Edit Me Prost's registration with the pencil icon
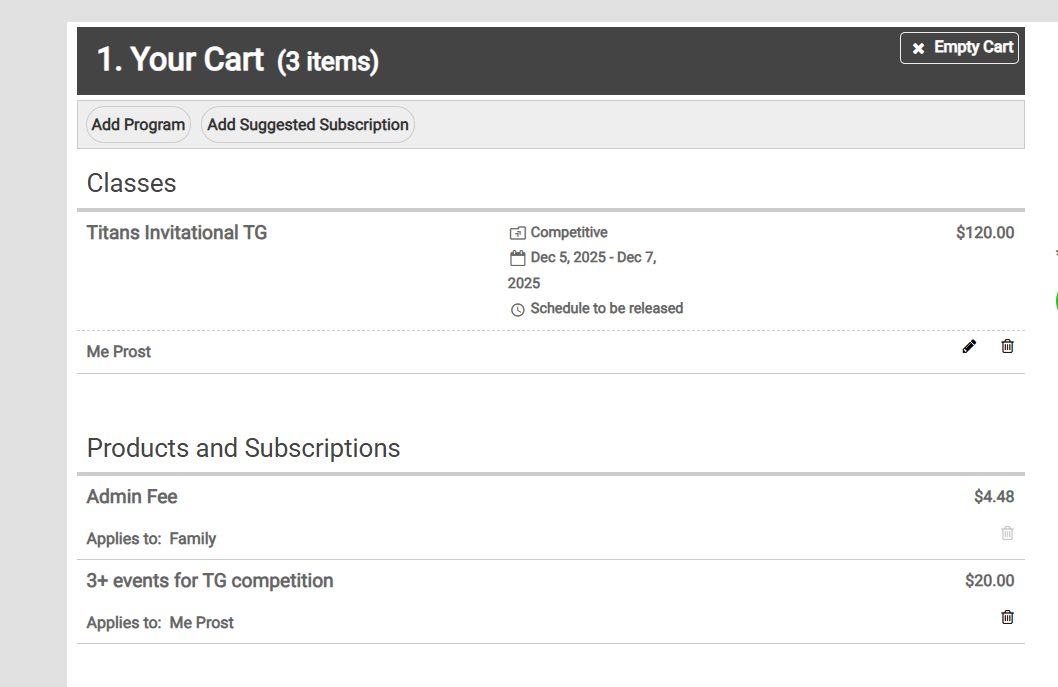 968,346
